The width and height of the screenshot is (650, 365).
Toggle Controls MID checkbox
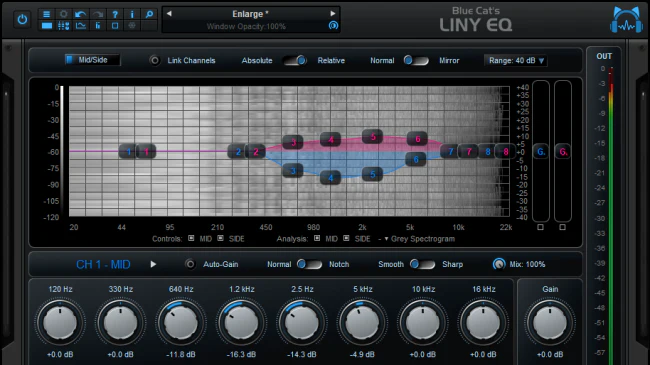(x=191, y=238)
